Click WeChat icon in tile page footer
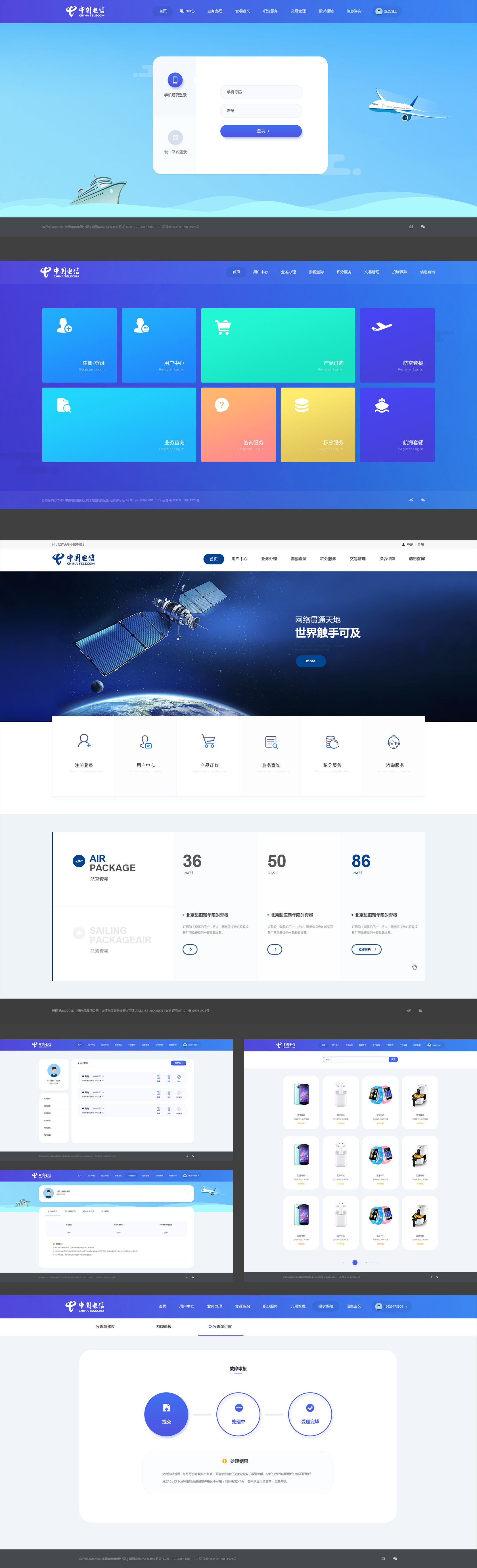 click(x=423, y=500)
